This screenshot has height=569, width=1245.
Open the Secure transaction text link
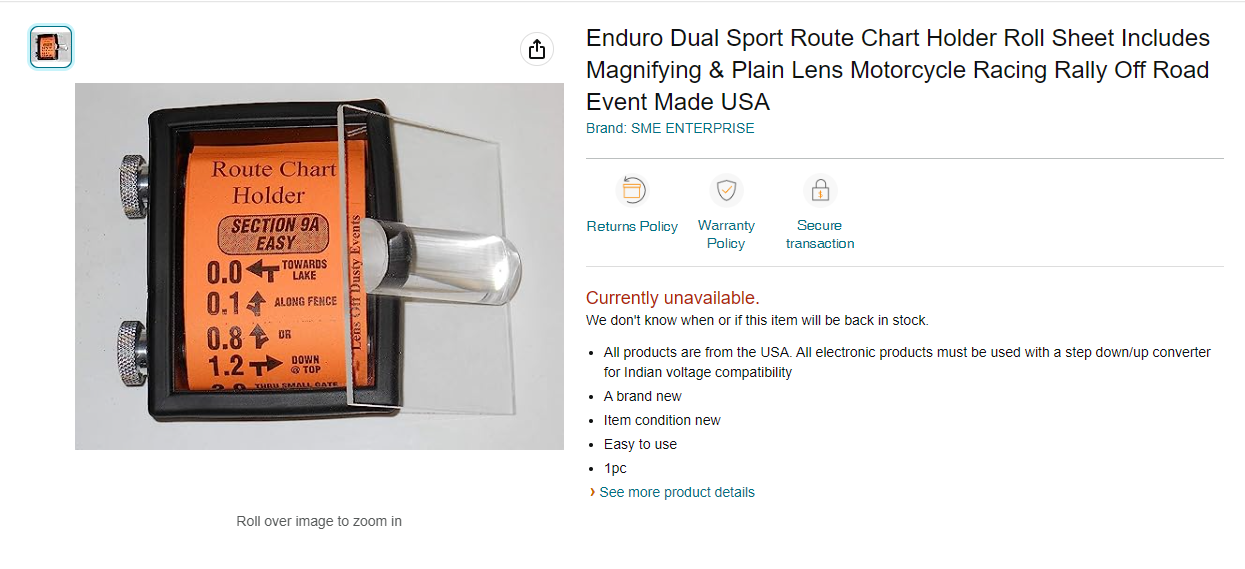coord(820,234)
